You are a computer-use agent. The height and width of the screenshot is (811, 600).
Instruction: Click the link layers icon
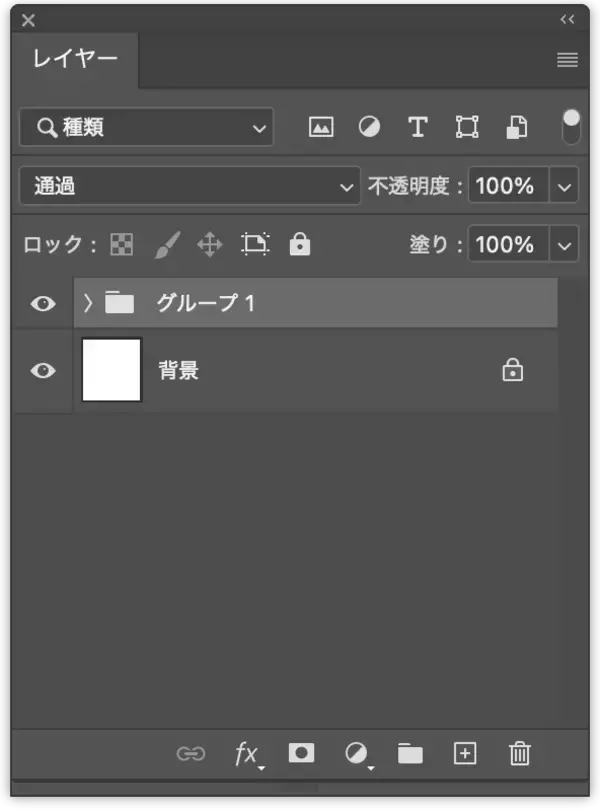click(191, 754)
